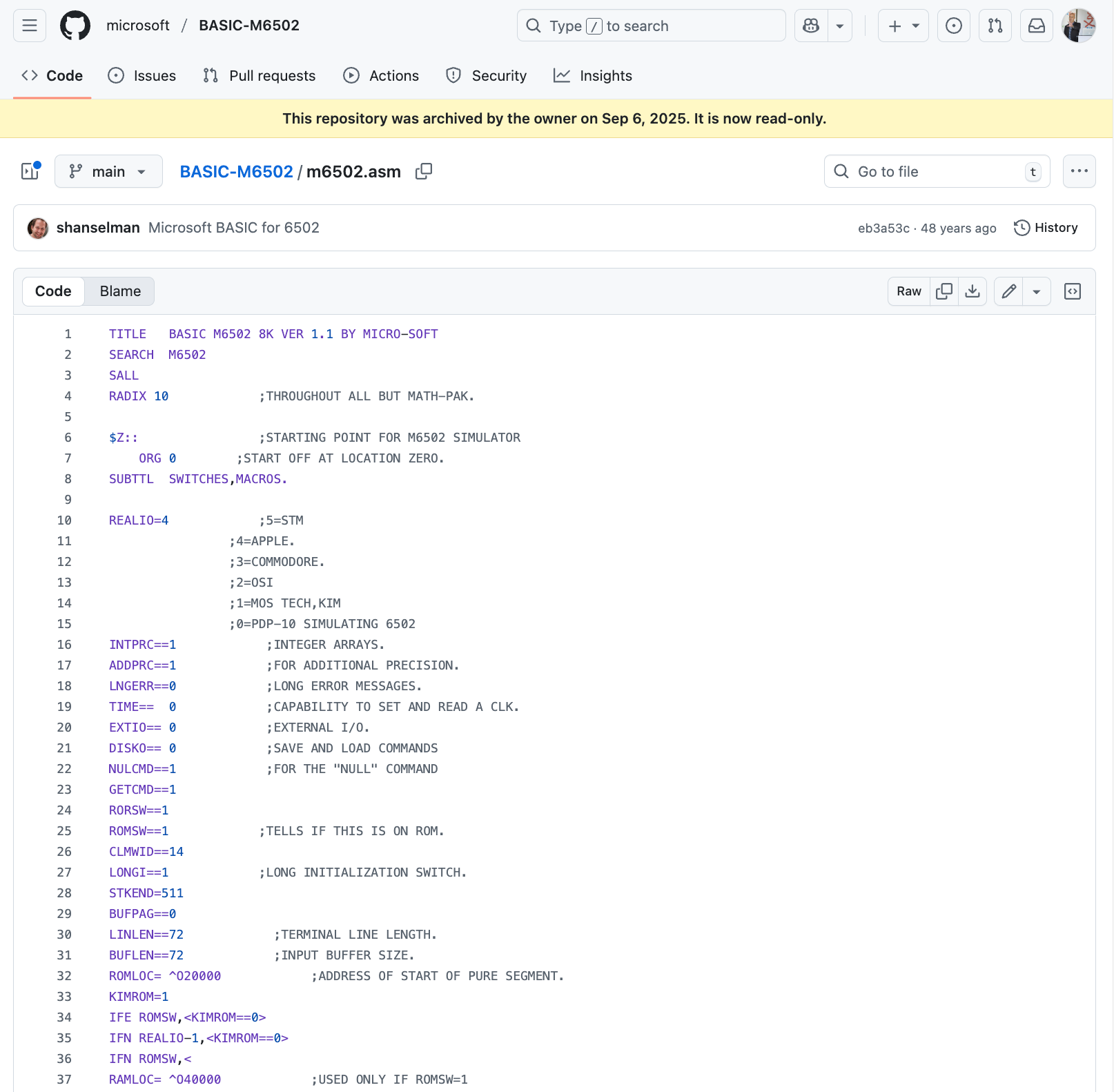Open the hamburger navigation menu

pos(30,26)
